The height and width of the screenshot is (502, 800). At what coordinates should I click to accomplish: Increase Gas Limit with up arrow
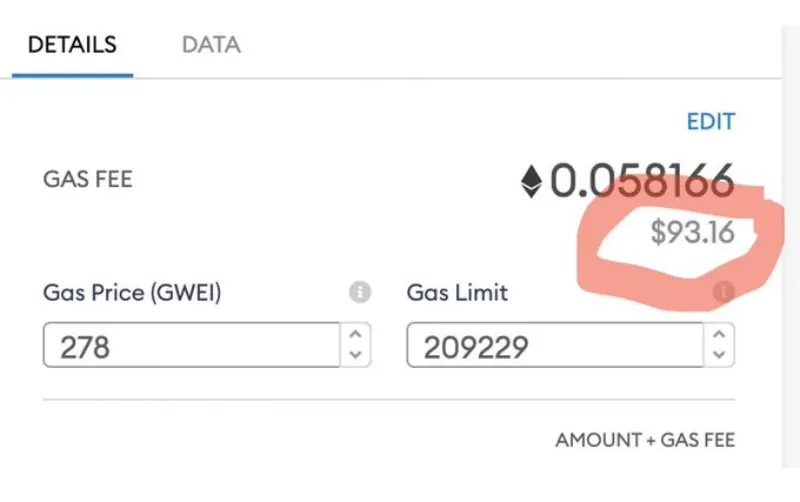point(720,336)
